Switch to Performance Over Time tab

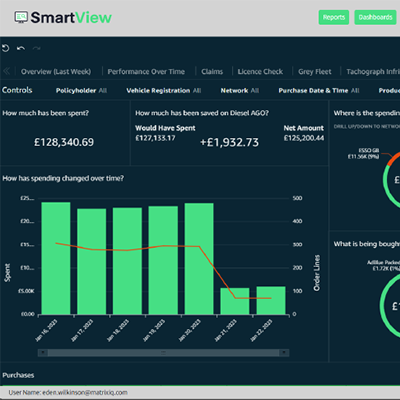click(x=146, y=72)
